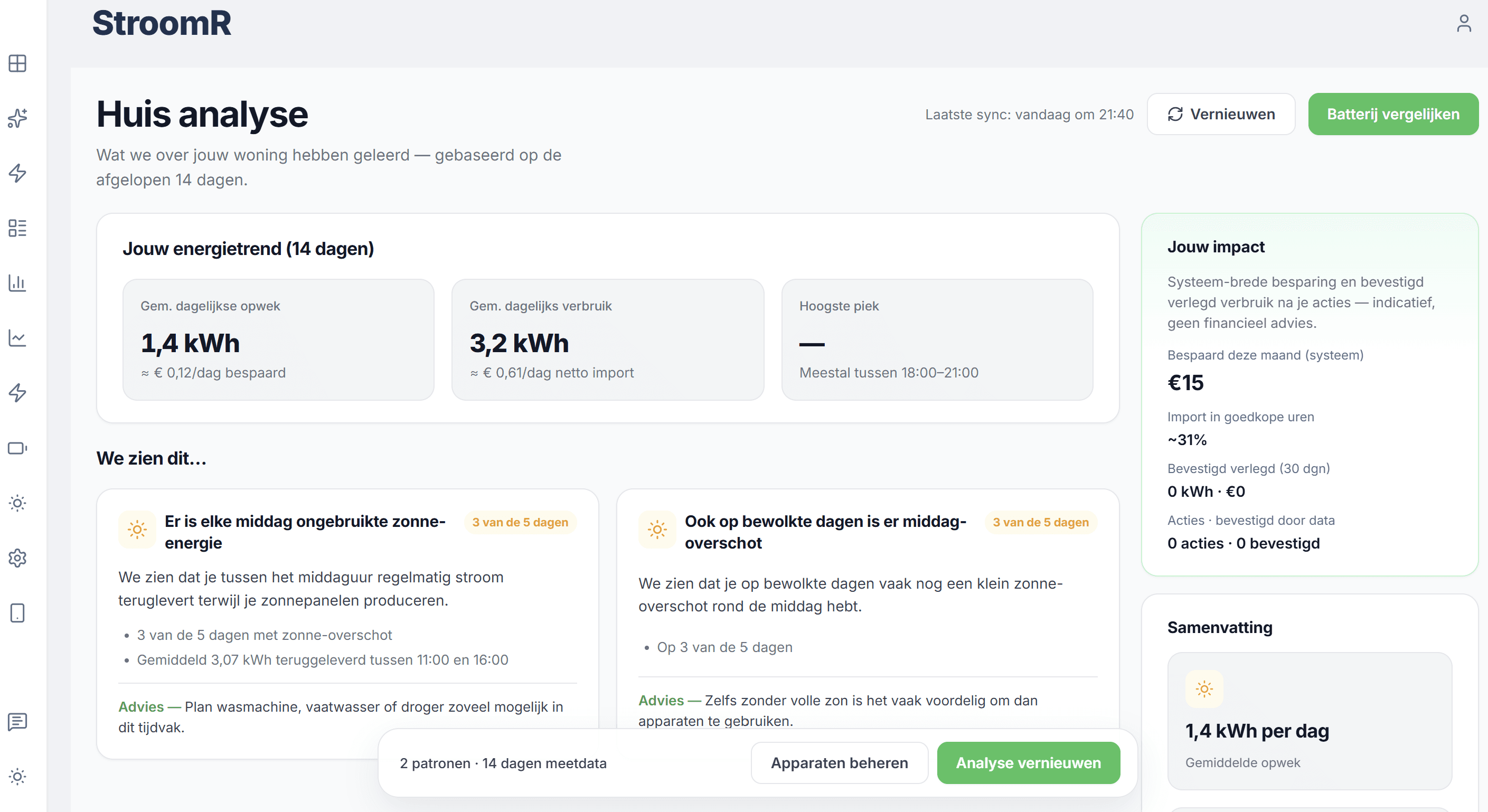
Task: Click 'Op 3 van de 5 dagen' bullet
Action: click(724, 647)
